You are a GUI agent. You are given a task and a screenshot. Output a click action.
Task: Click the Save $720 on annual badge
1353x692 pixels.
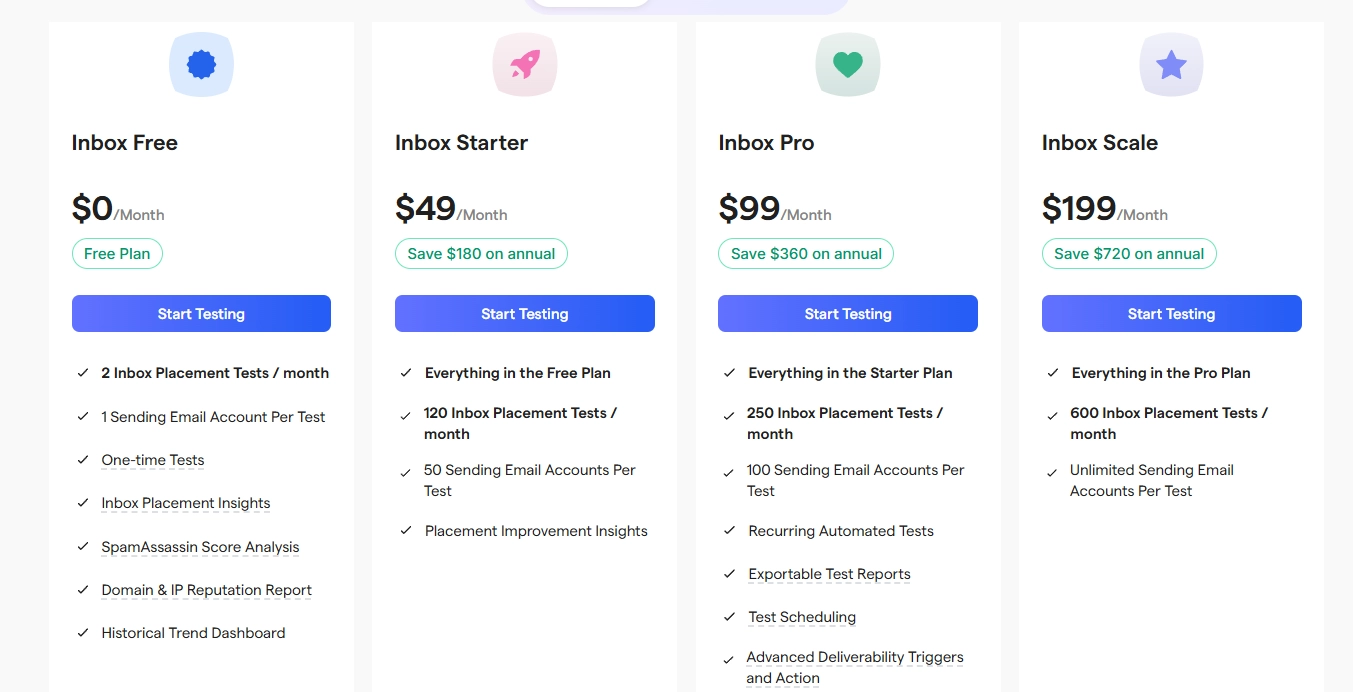coord(1129,254)
